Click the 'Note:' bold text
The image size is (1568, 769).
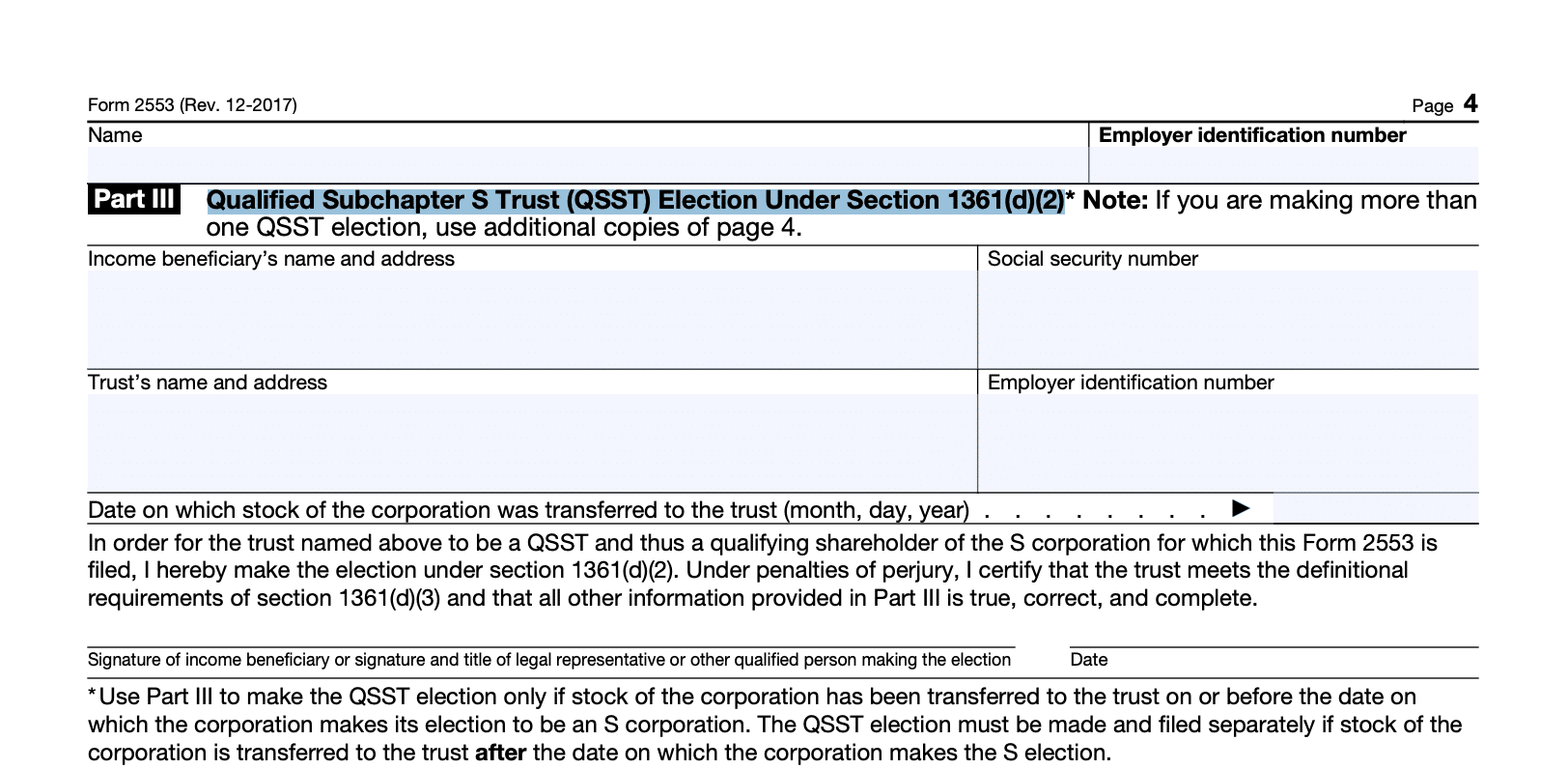click(x=1115, y=200)
